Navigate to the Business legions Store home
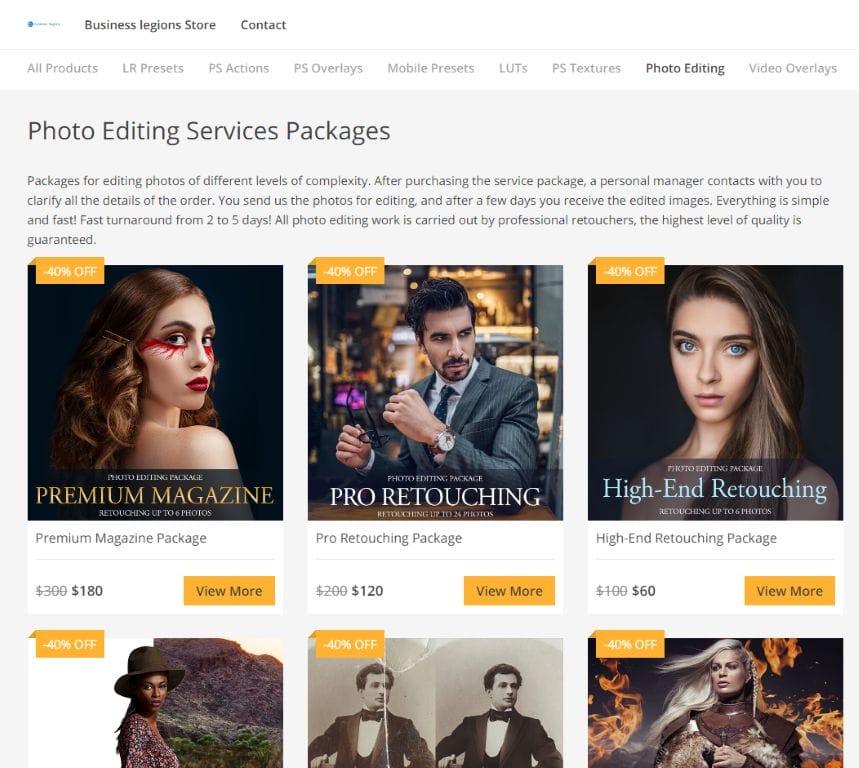This screenshot has height=768, width=859. pos(150,25)
